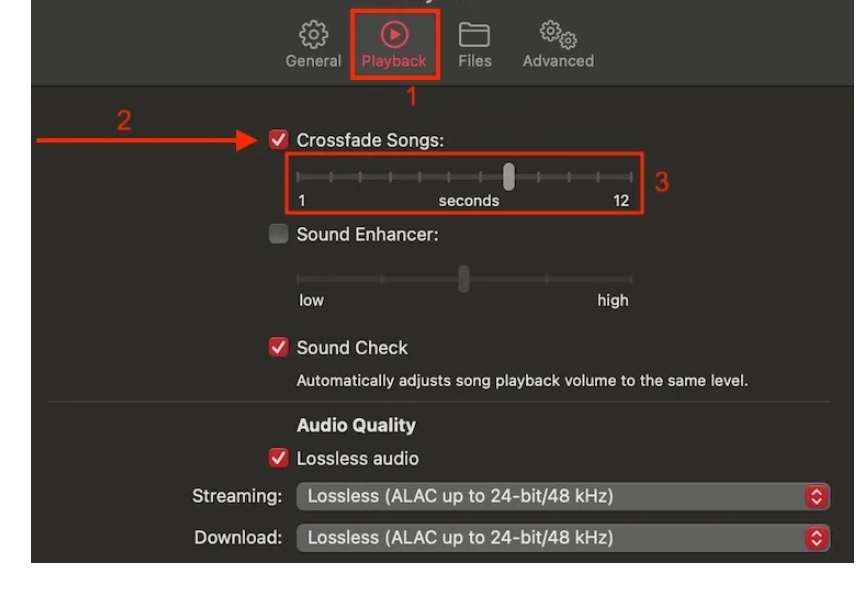Expand the Streaming quality dropdown
865x595 pixels.
pos(563,496)
